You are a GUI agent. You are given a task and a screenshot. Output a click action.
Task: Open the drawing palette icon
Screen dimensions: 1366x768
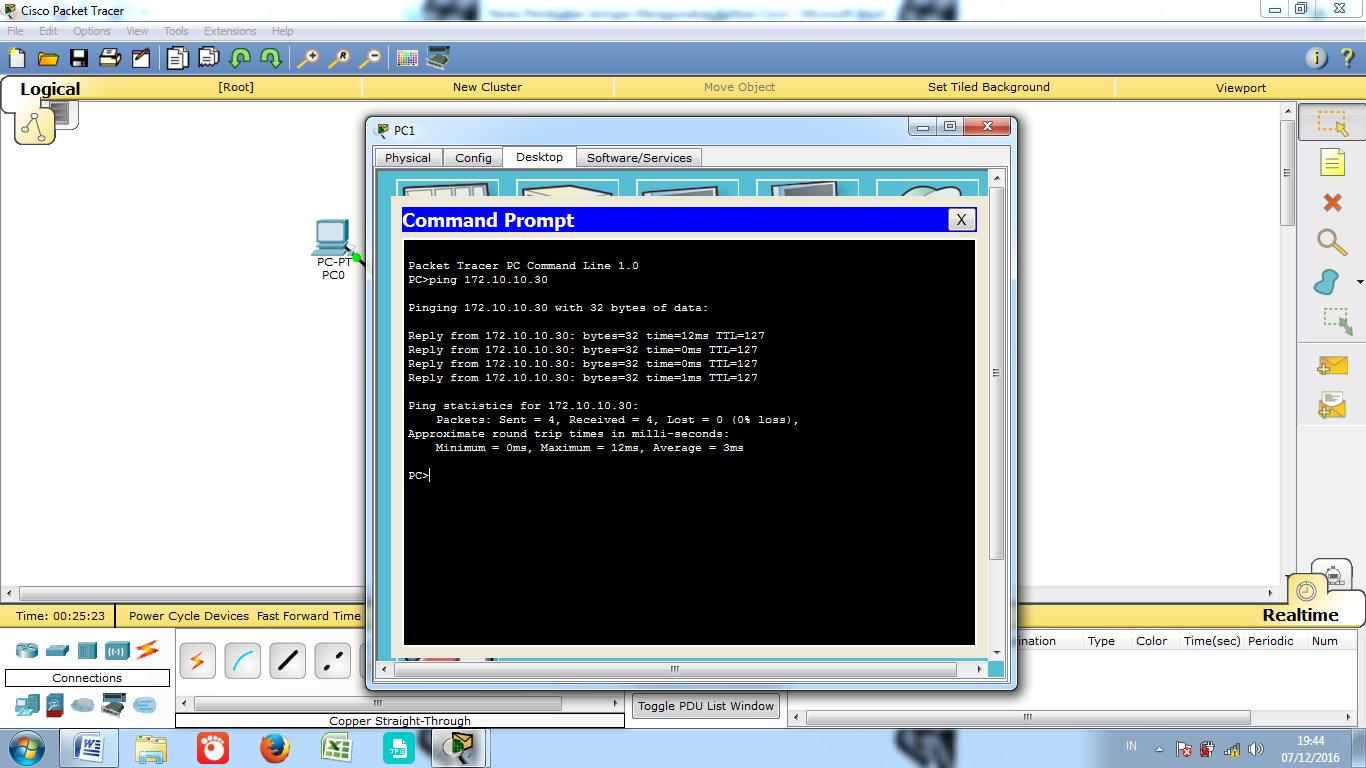(407, 58)
